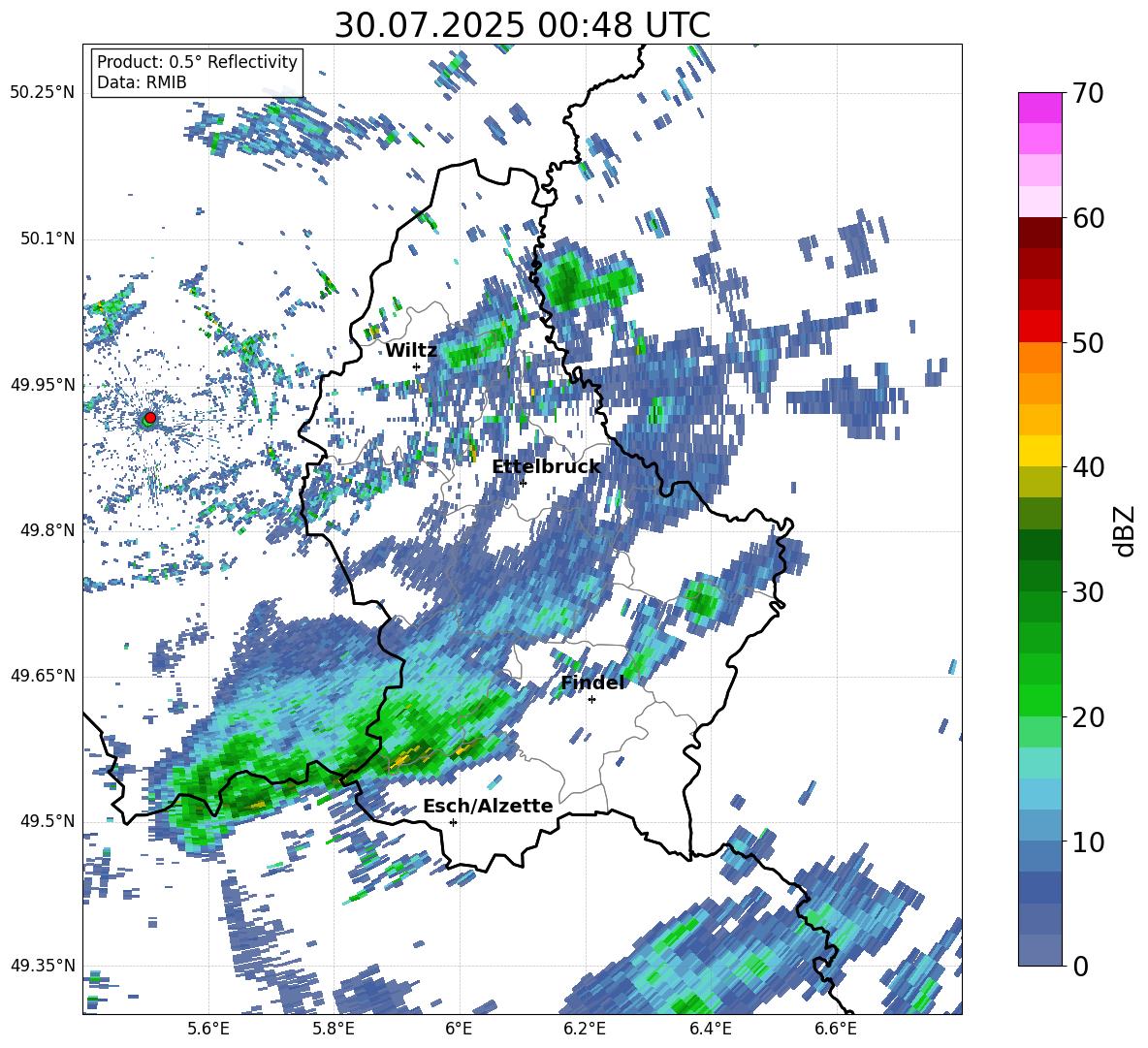The width and height of the screenshot is (1148, 1048).
Task: Click the red radar site marker dot
Action: pyautogui.click(x=150, y=417)
